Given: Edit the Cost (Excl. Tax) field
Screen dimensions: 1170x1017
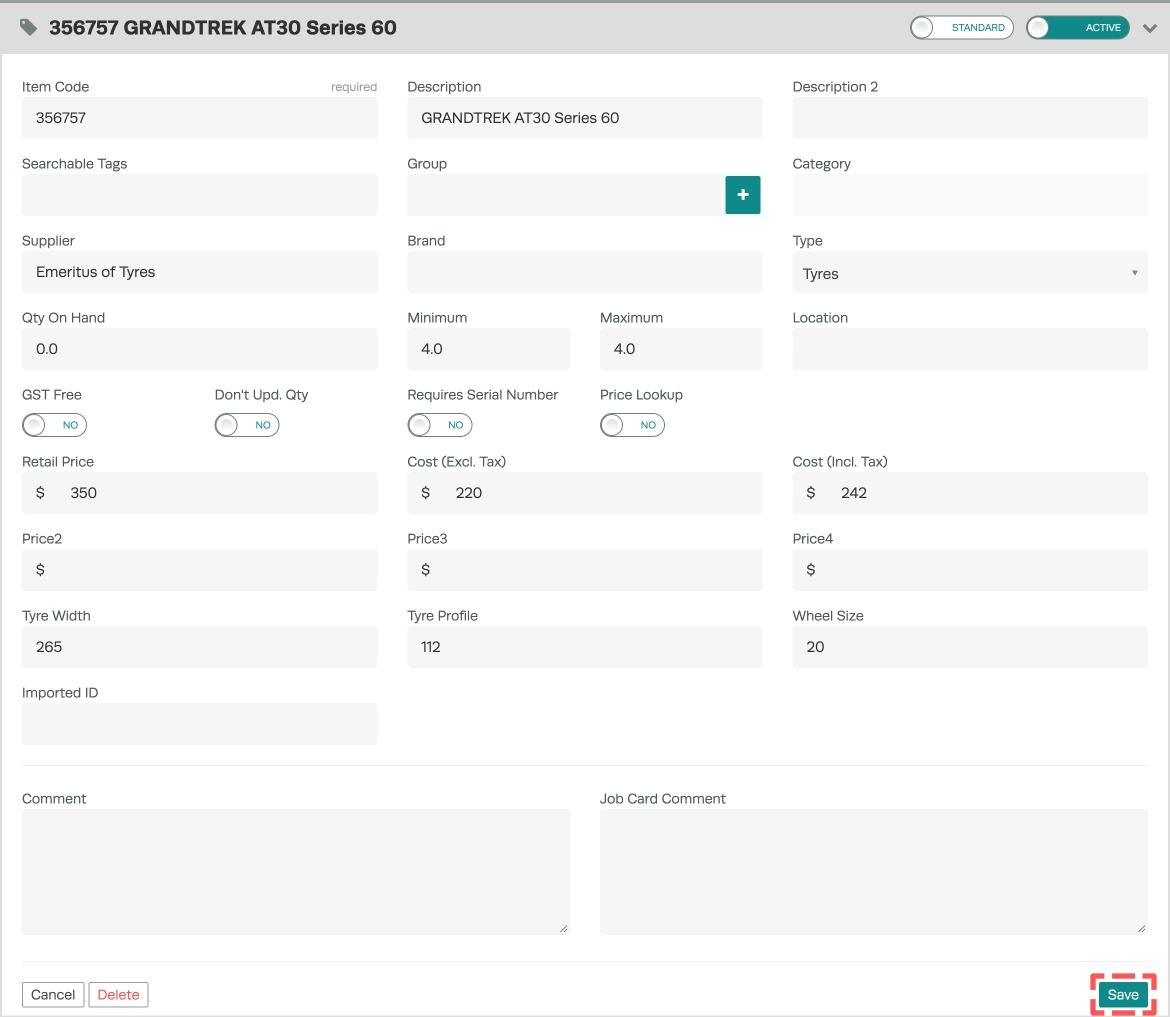Looking at the screenshot, I should coord(584,493).
